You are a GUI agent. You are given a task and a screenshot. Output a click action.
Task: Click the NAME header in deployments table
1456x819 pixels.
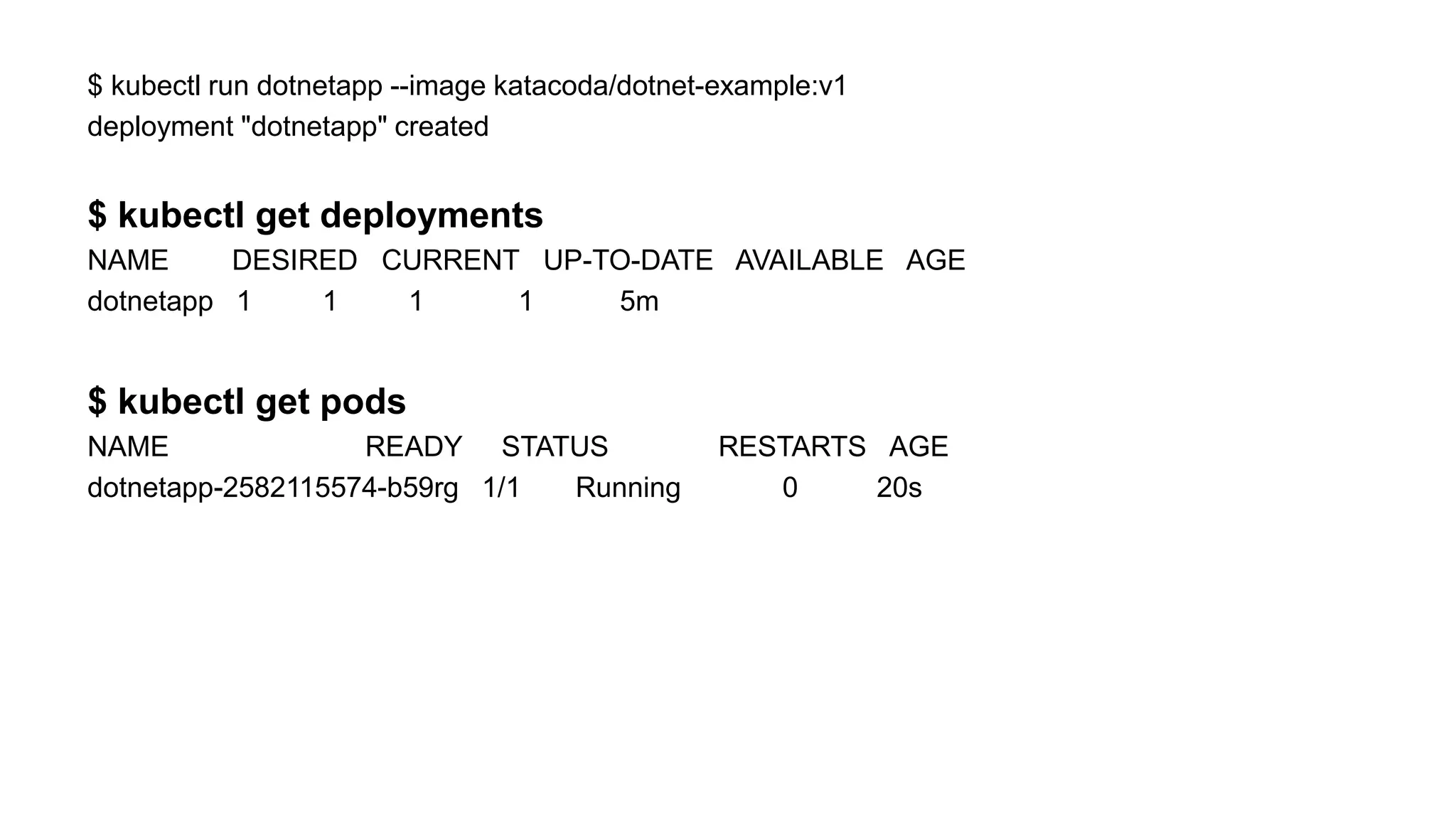pos(128,261)
